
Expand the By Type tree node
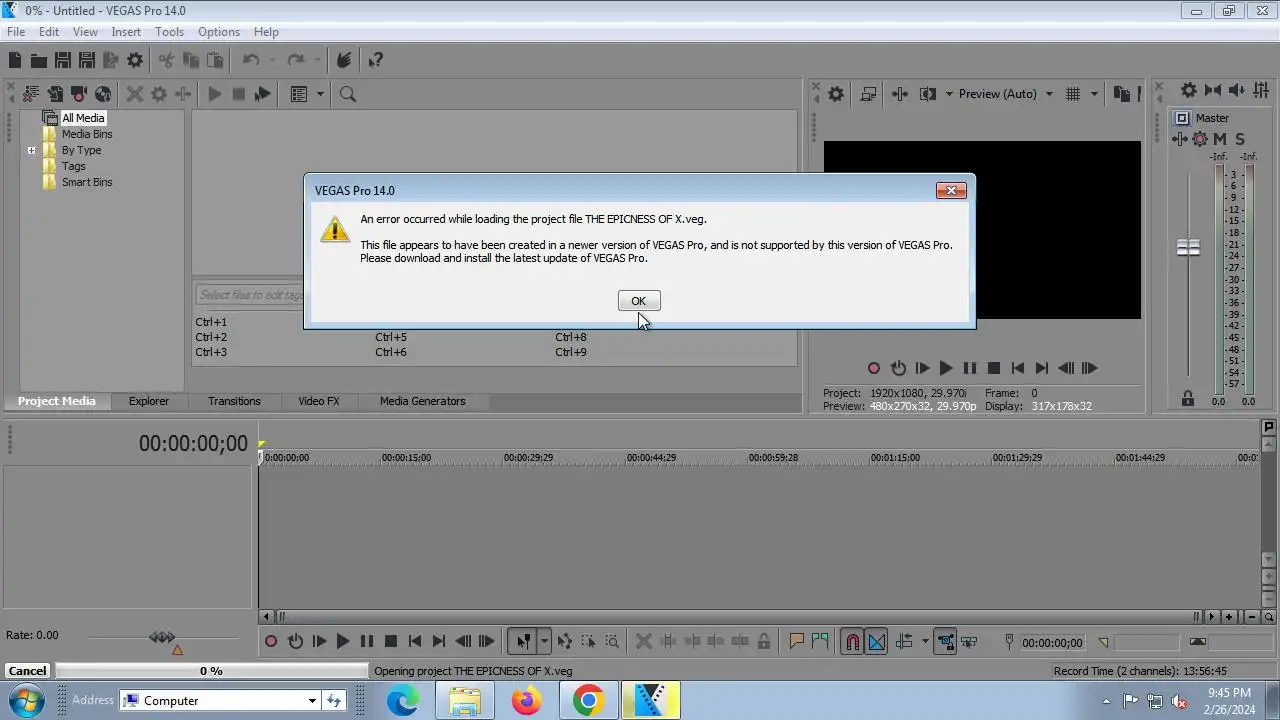tap(31, 151)
